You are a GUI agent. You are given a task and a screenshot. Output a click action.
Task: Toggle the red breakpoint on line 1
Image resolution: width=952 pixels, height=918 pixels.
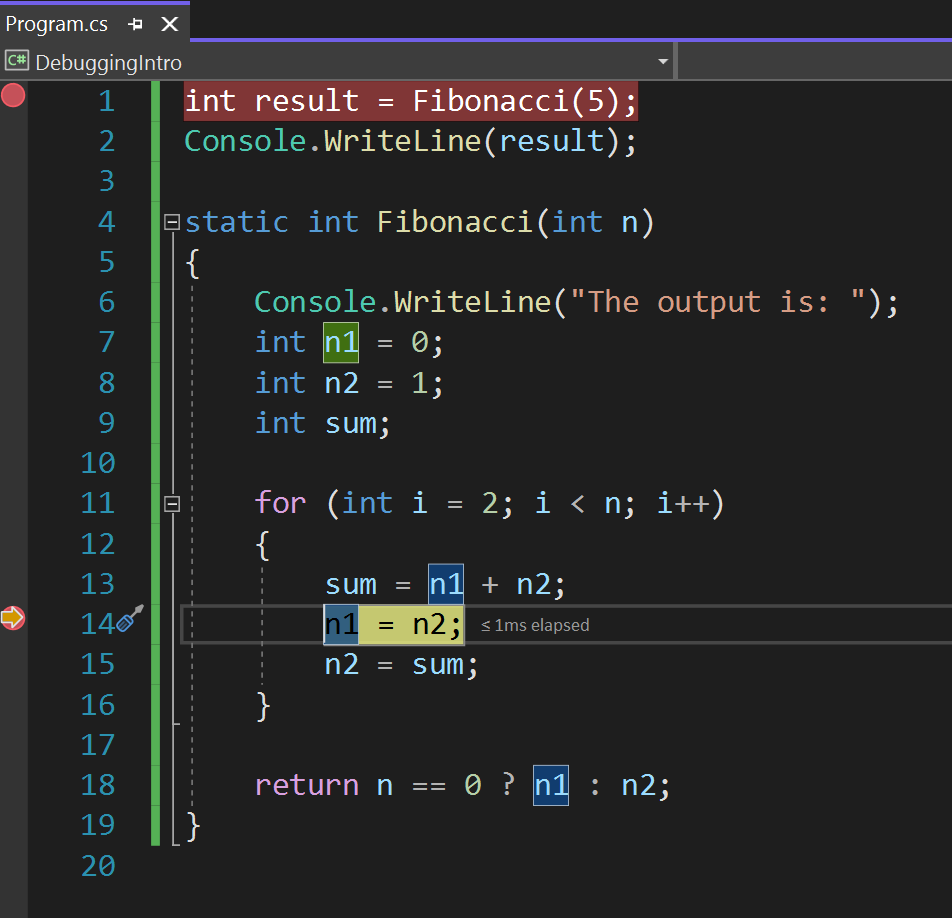click(13, 95)
